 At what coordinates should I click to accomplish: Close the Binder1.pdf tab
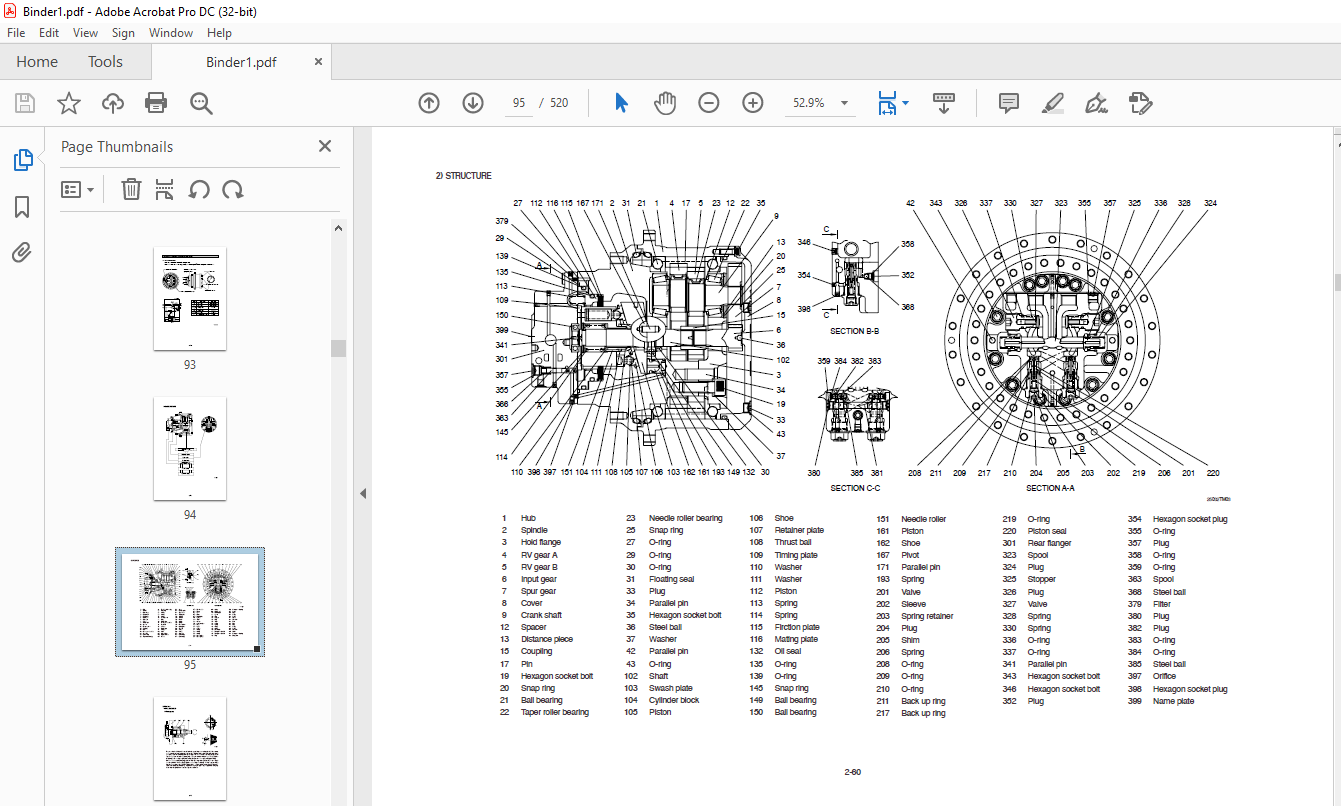tap(319, 62)
